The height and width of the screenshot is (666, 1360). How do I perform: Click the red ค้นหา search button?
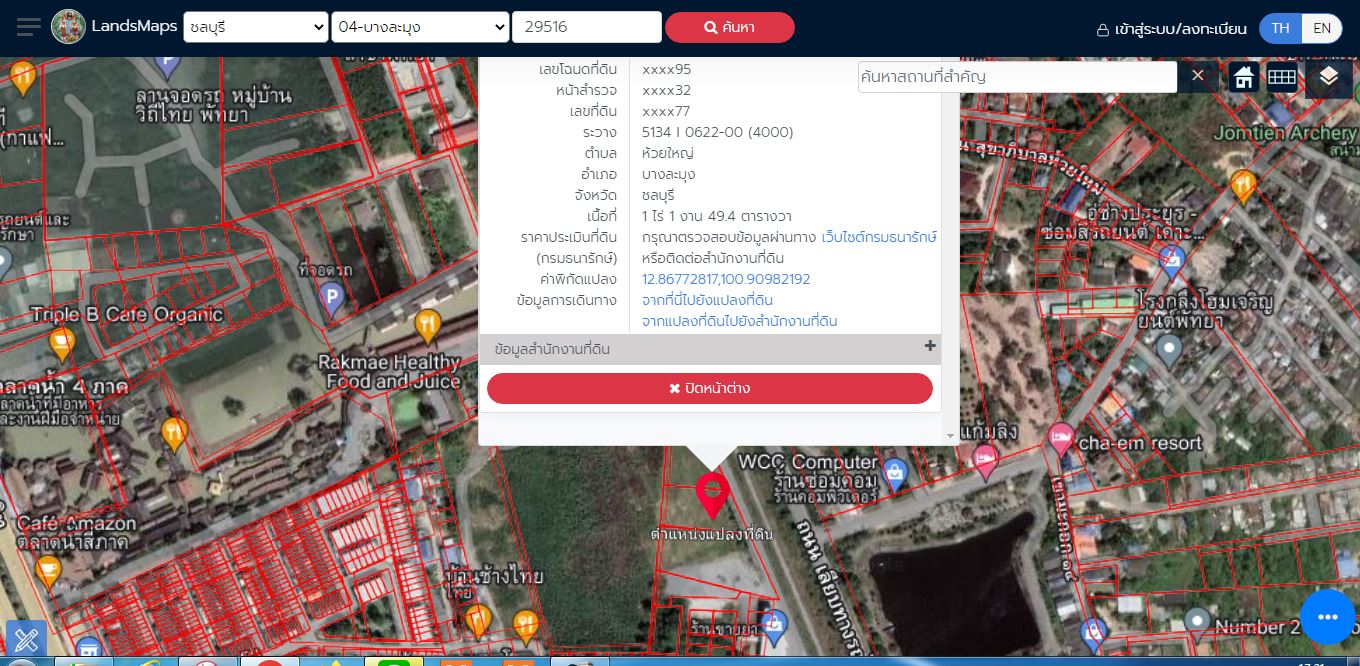(729, 27)
